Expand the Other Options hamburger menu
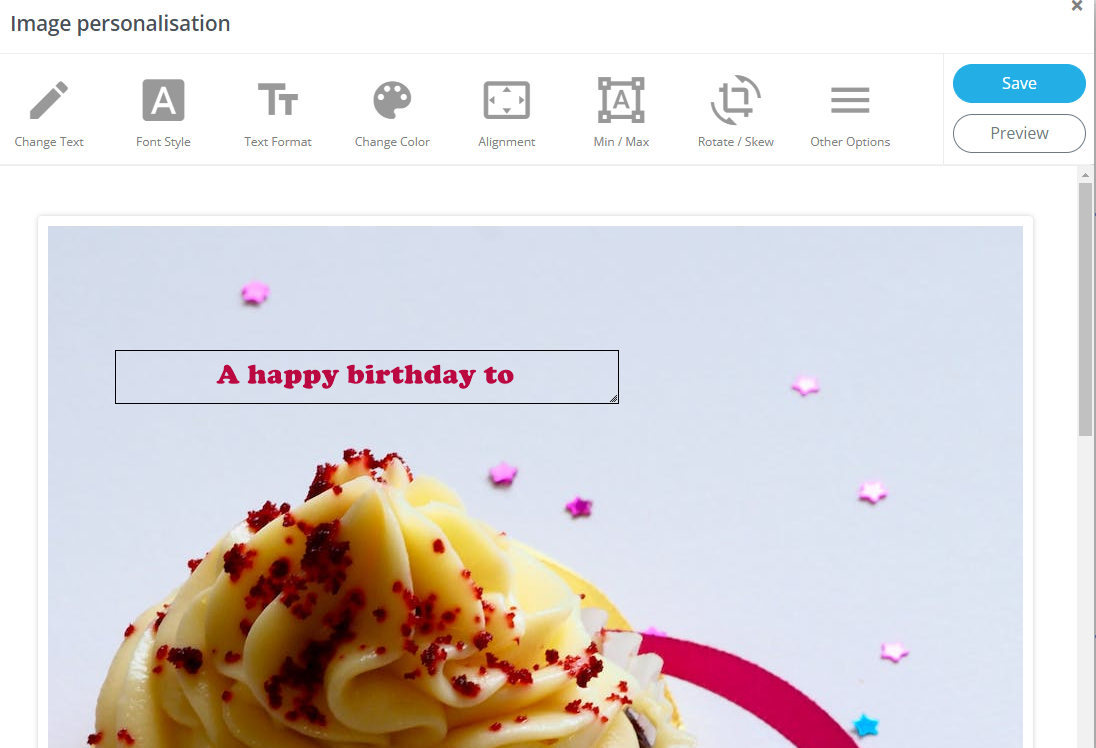 coord(850,100)
